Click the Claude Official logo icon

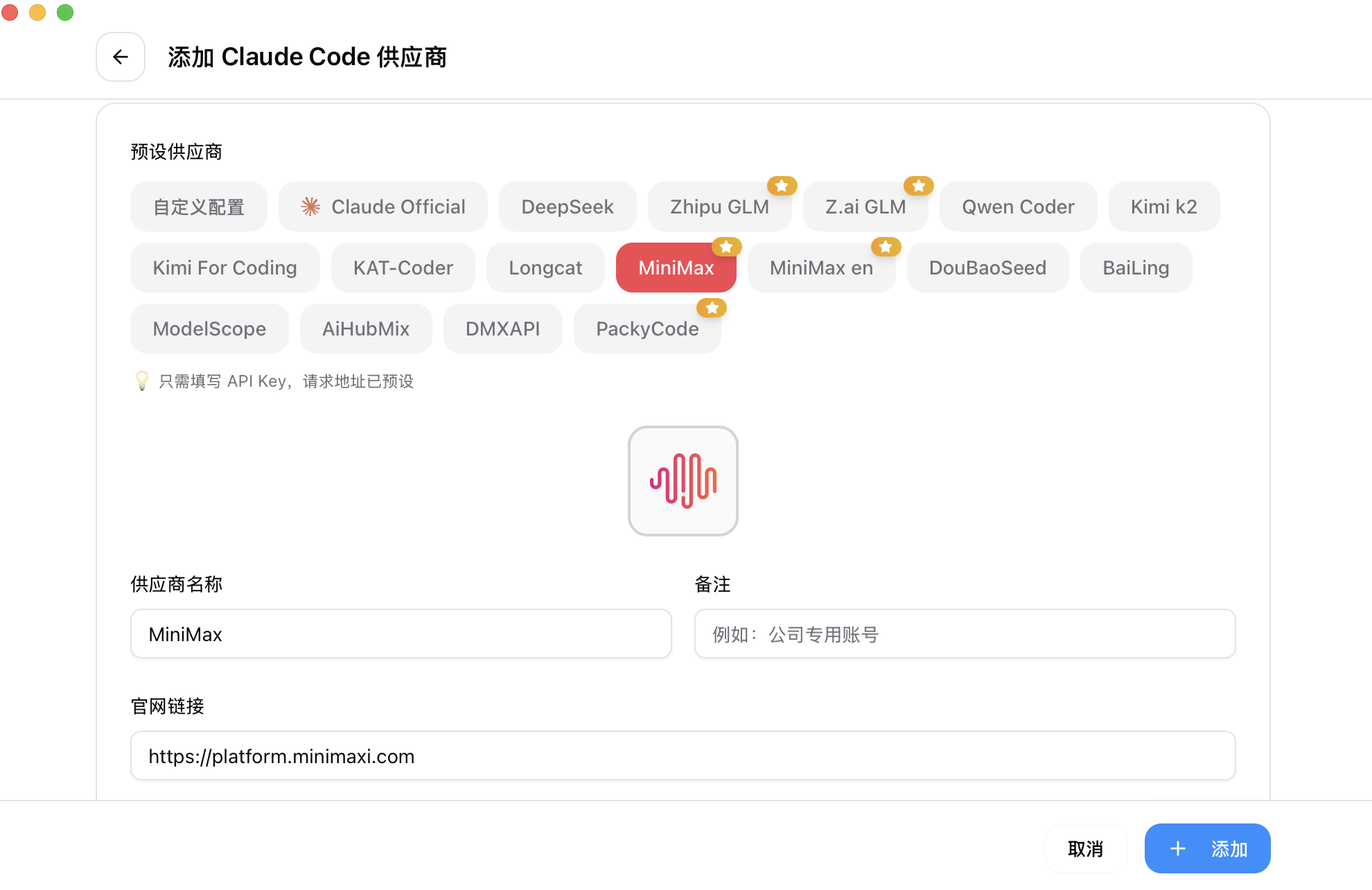click(311, 206)
